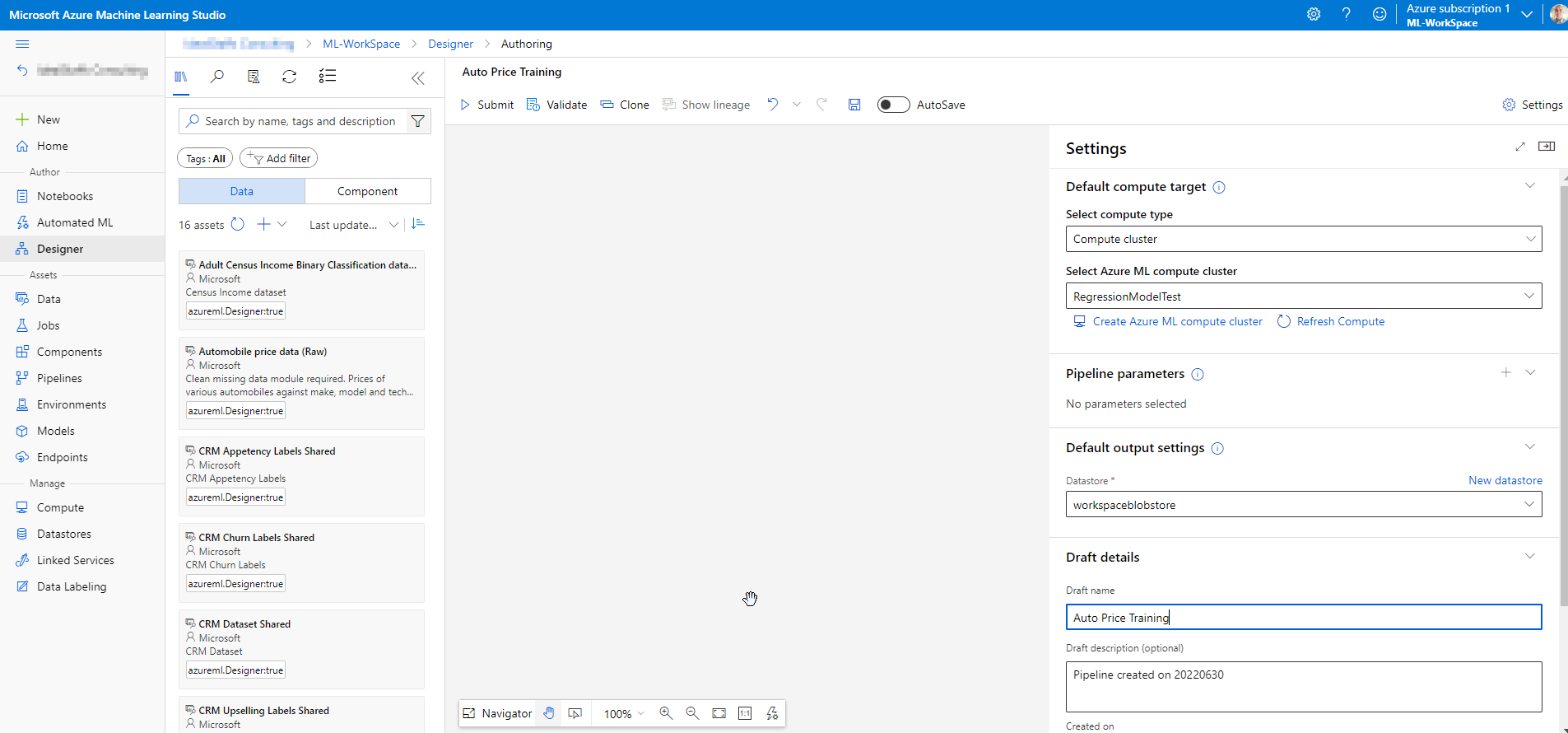Click the Draft name input field
The width and height of the screenshot is (1568, 733).
click(x=1303, y=618)
